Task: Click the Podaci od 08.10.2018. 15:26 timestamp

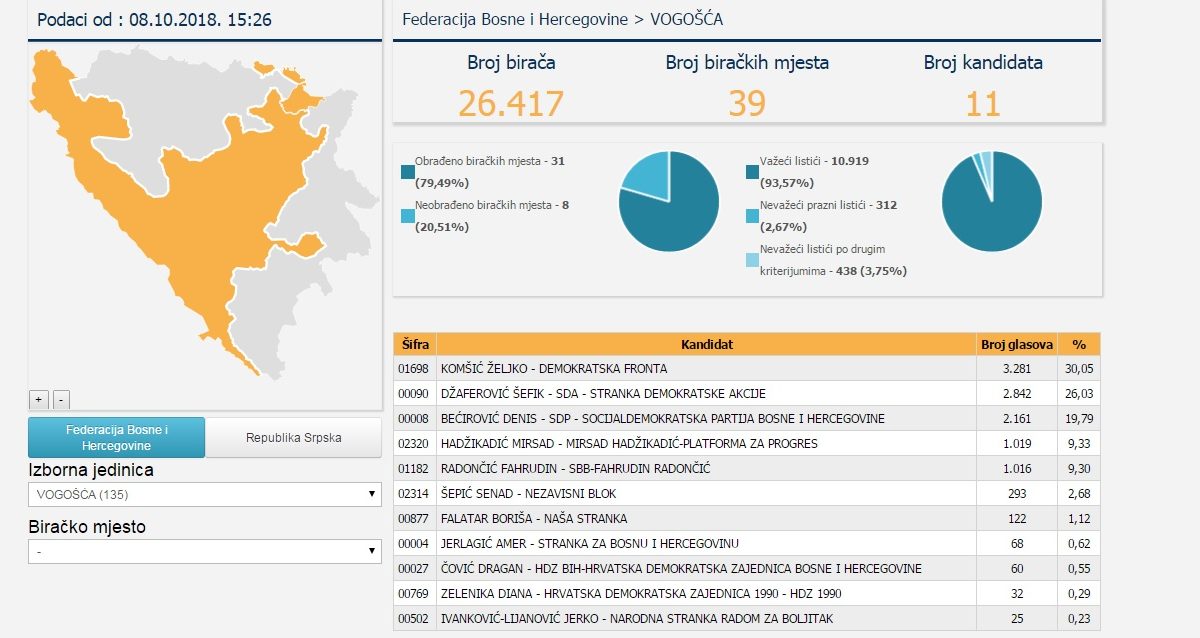Action: [x=154, y=19]
